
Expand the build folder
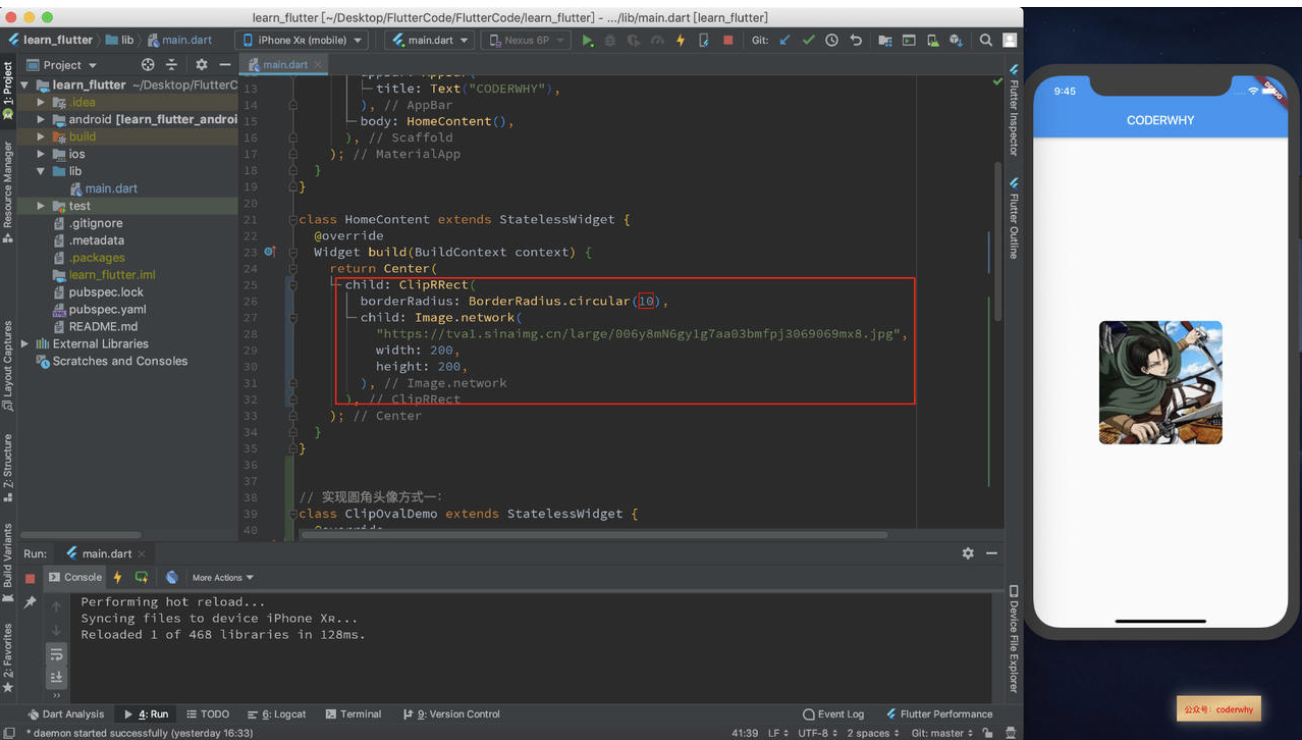(41, 136)
